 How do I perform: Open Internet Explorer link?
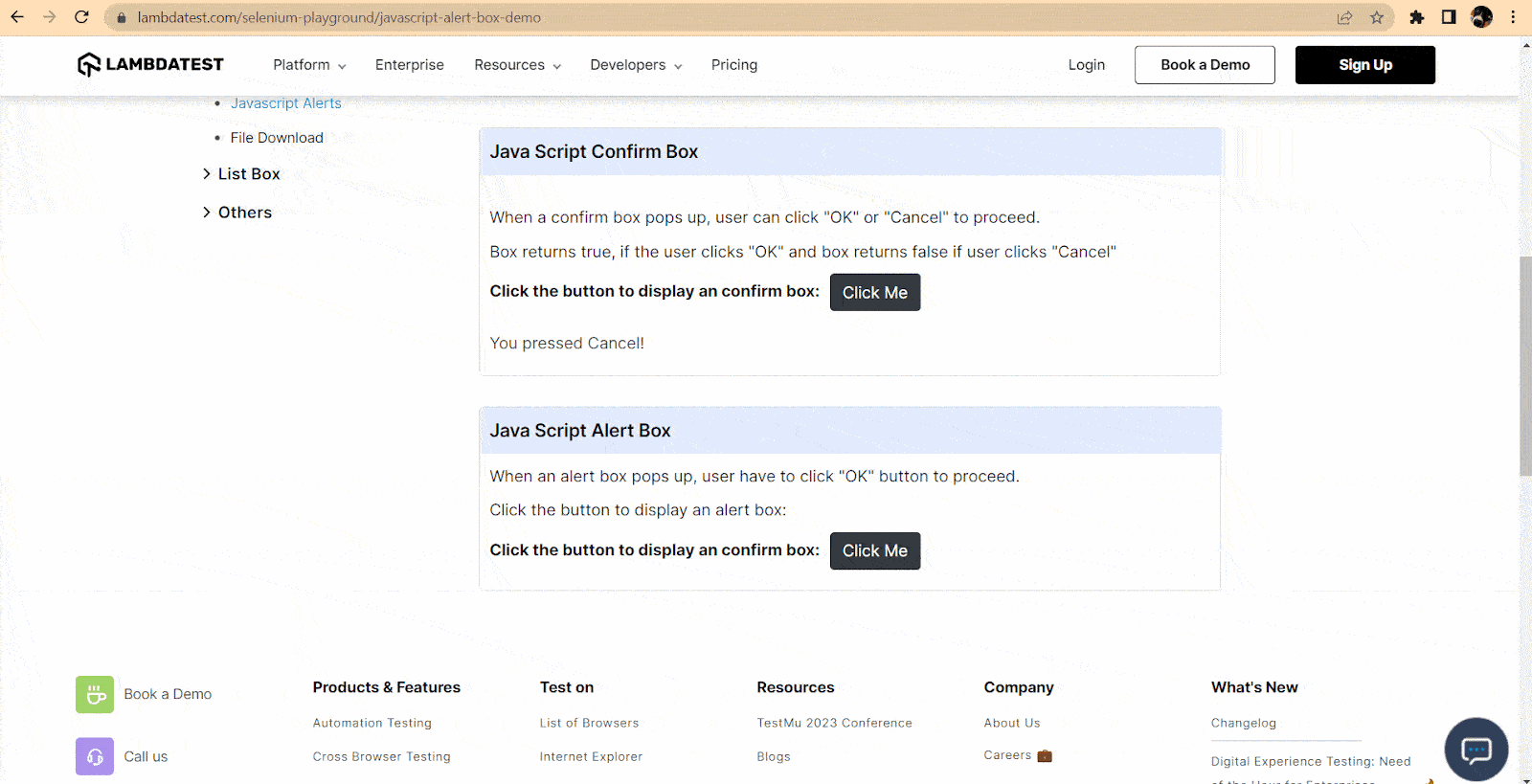[x=591, y=756]
